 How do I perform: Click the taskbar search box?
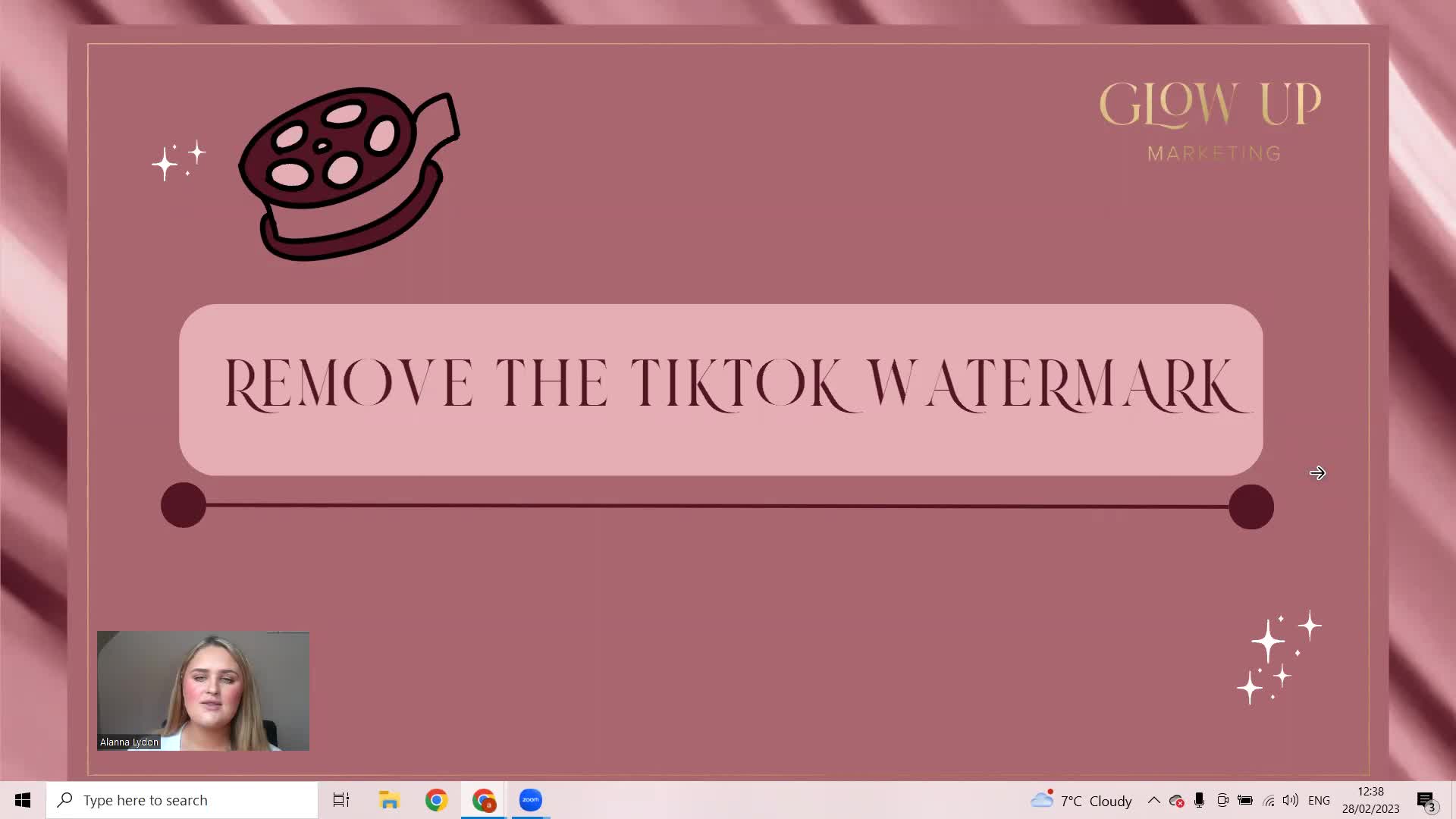(x=182, y=800)
